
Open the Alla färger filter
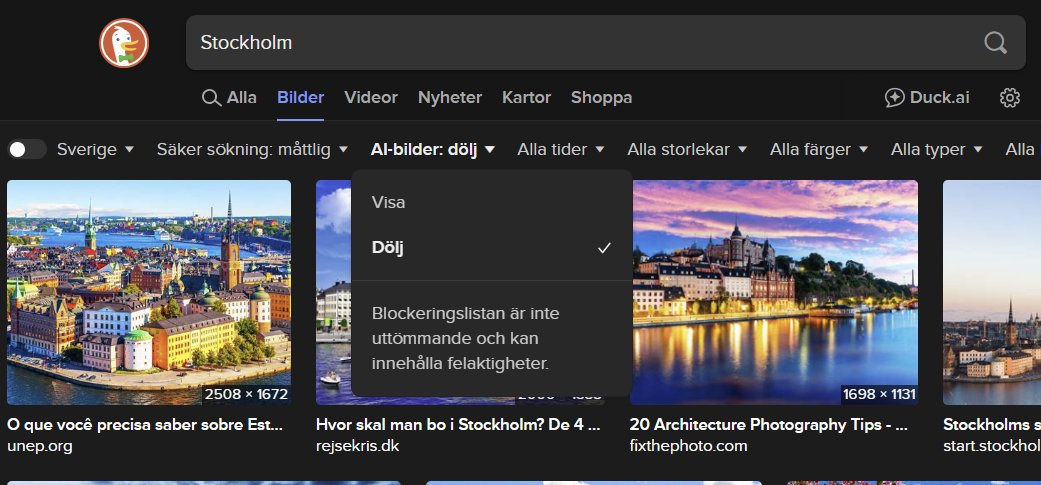tap(819, 149)
